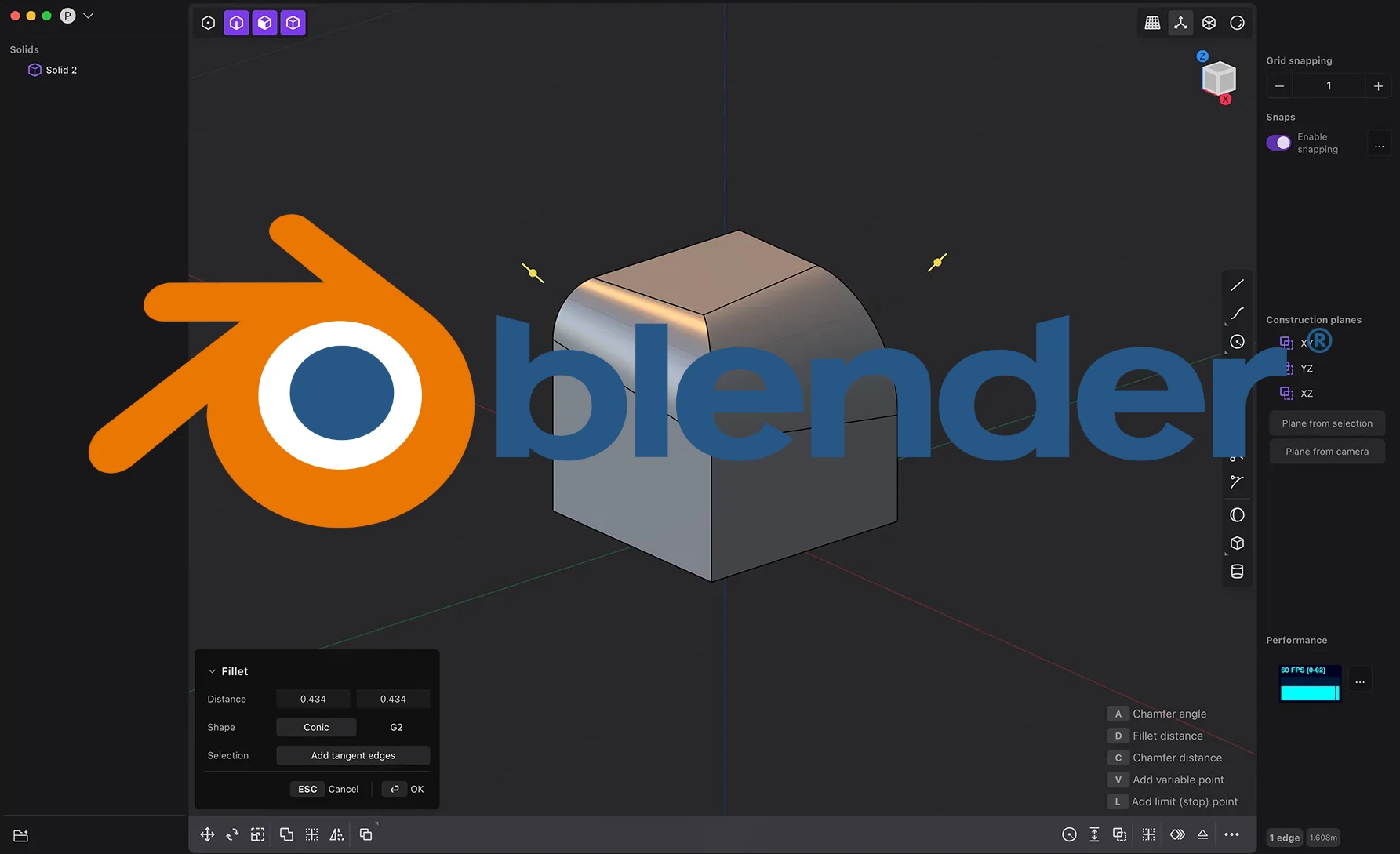This screenshot has width=1400, height=854.
Task: Click the FPS performance graph
Action: [x=1310, y=683]
